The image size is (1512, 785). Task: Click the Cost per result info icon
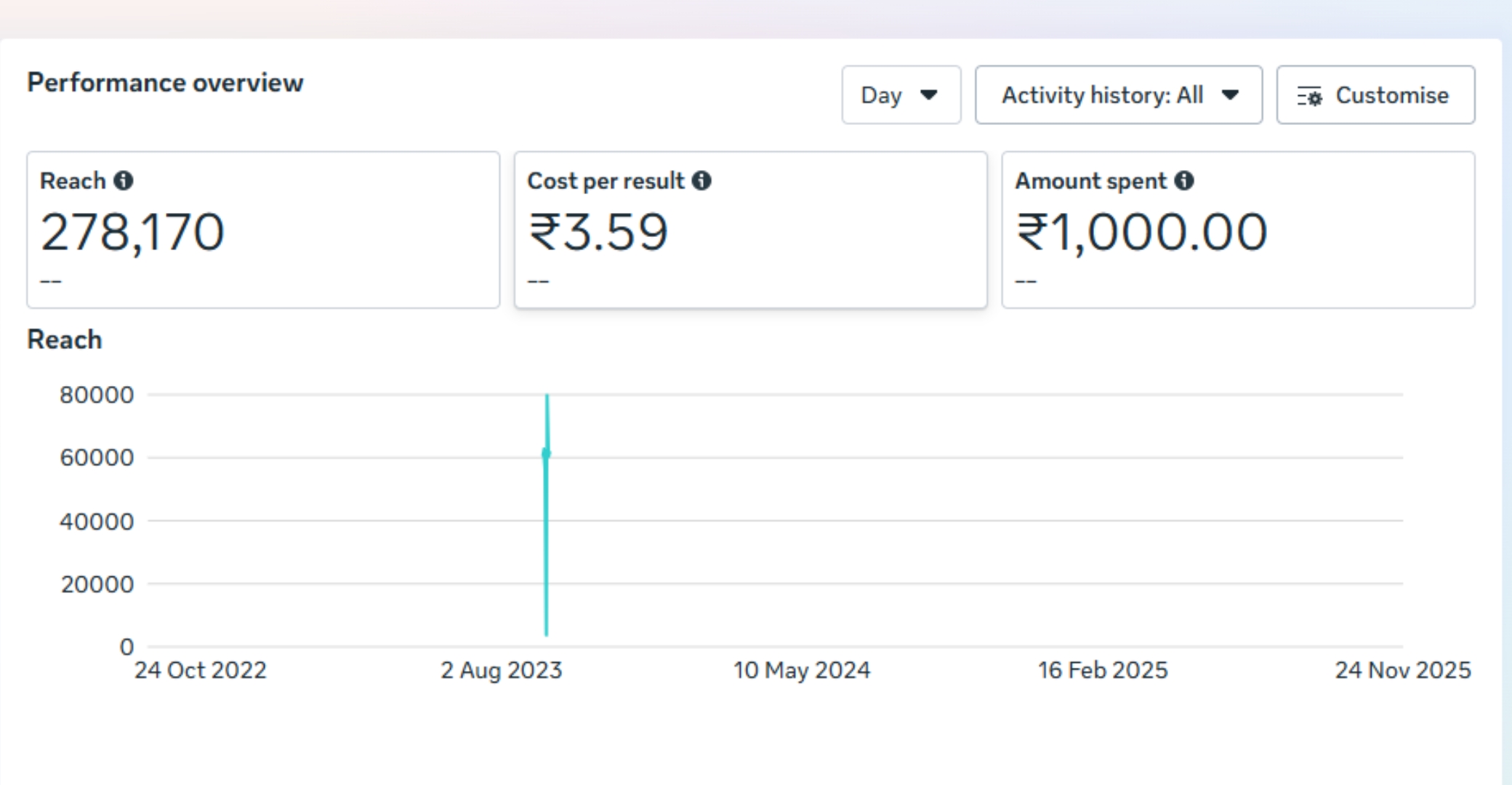click(x=701, y=180)
